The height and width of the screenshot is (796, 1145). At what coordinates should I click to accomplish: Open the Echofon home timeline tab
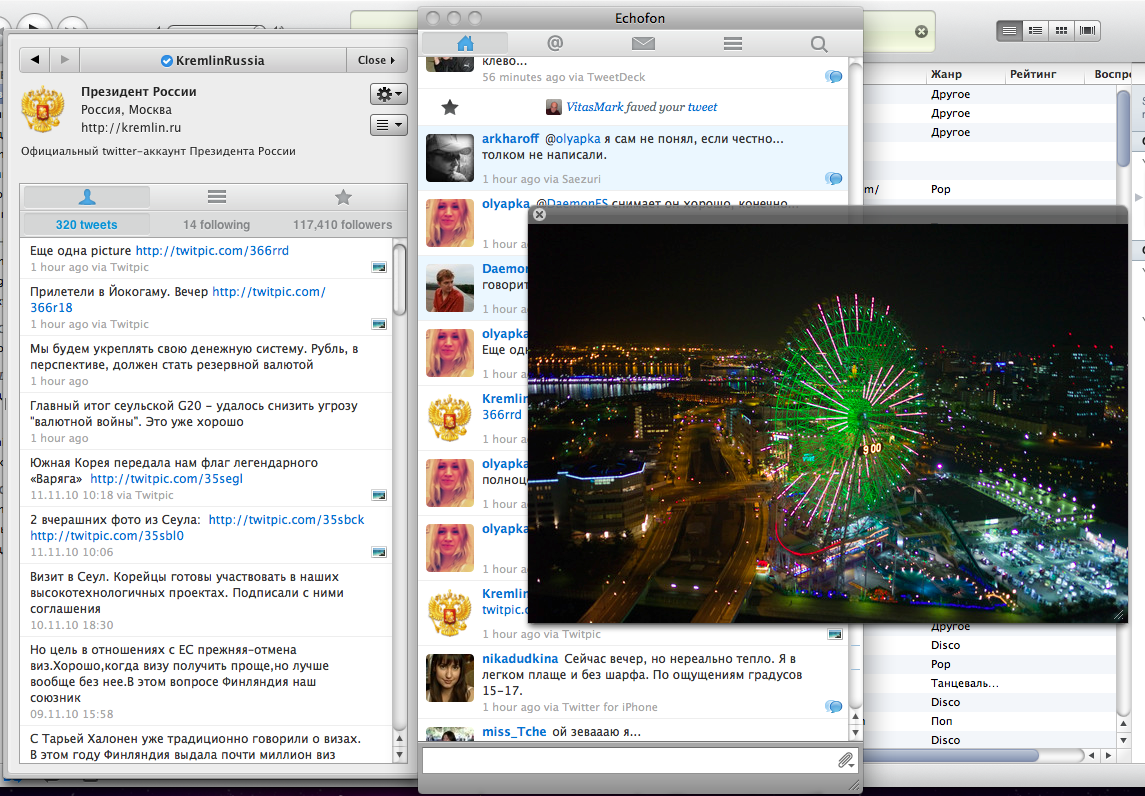[x=465, y=44]
